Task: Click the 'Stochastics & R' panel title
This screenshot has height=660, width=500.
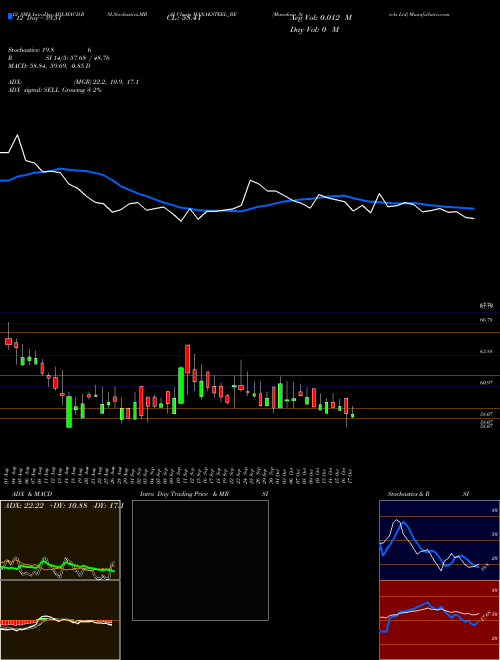Action: click(x=409, y=494)
